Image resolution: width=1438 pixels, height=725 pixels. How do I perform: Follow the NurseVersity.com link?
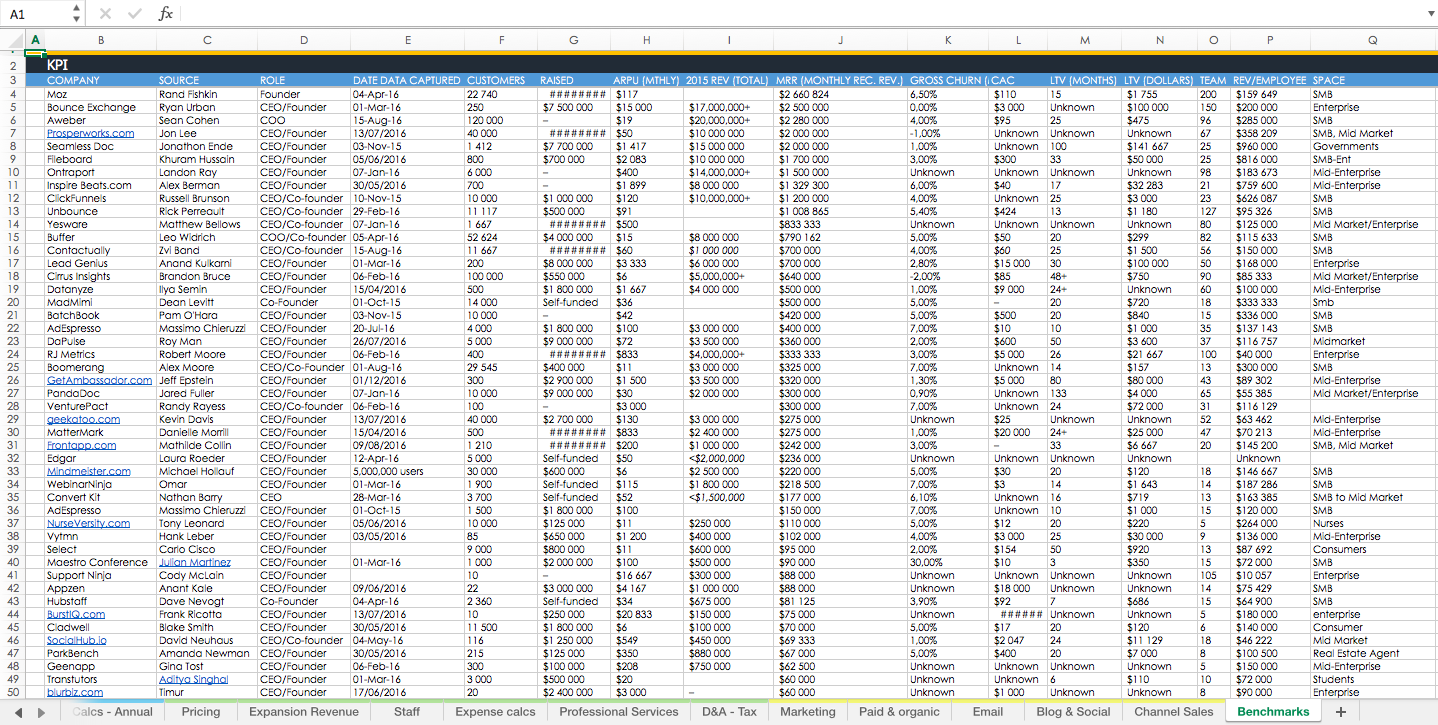coord(88,523)
